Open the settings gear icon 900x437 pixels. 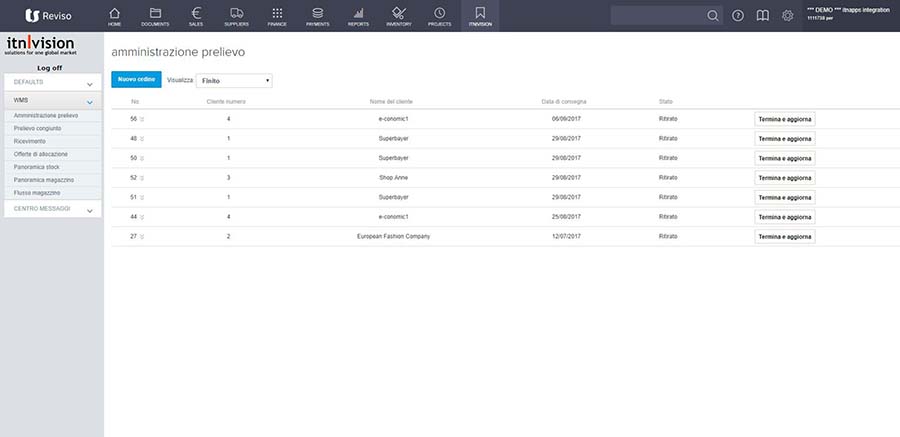pyautogui.click(x=787, y=16)
